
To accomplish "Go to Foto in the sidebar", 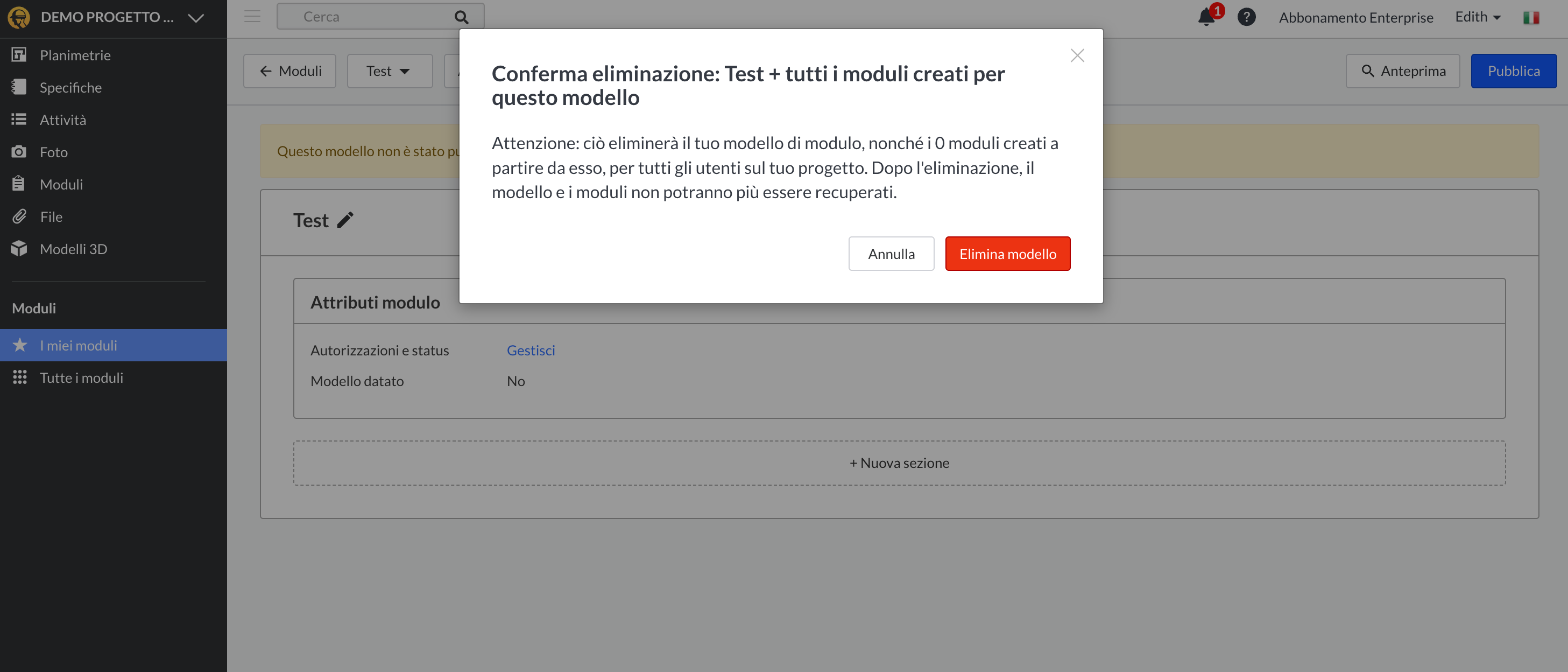I will tap(54, 152).
